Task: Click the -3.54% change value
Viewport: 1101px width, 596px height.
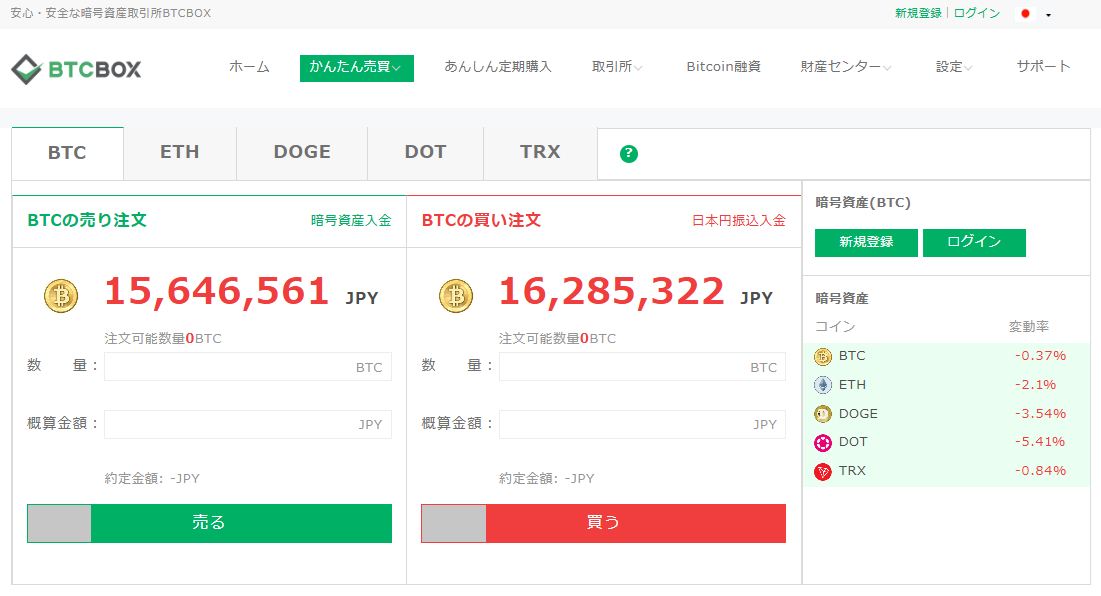Action: pos(1040,413)
